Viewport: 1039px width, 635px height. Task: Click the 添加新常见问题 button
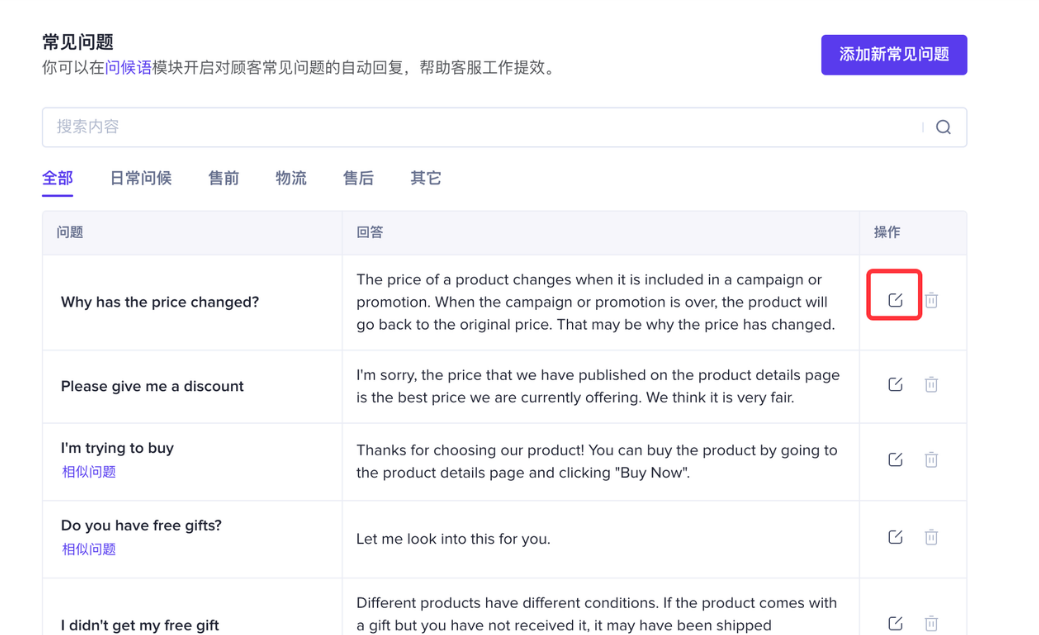(893, 55)
